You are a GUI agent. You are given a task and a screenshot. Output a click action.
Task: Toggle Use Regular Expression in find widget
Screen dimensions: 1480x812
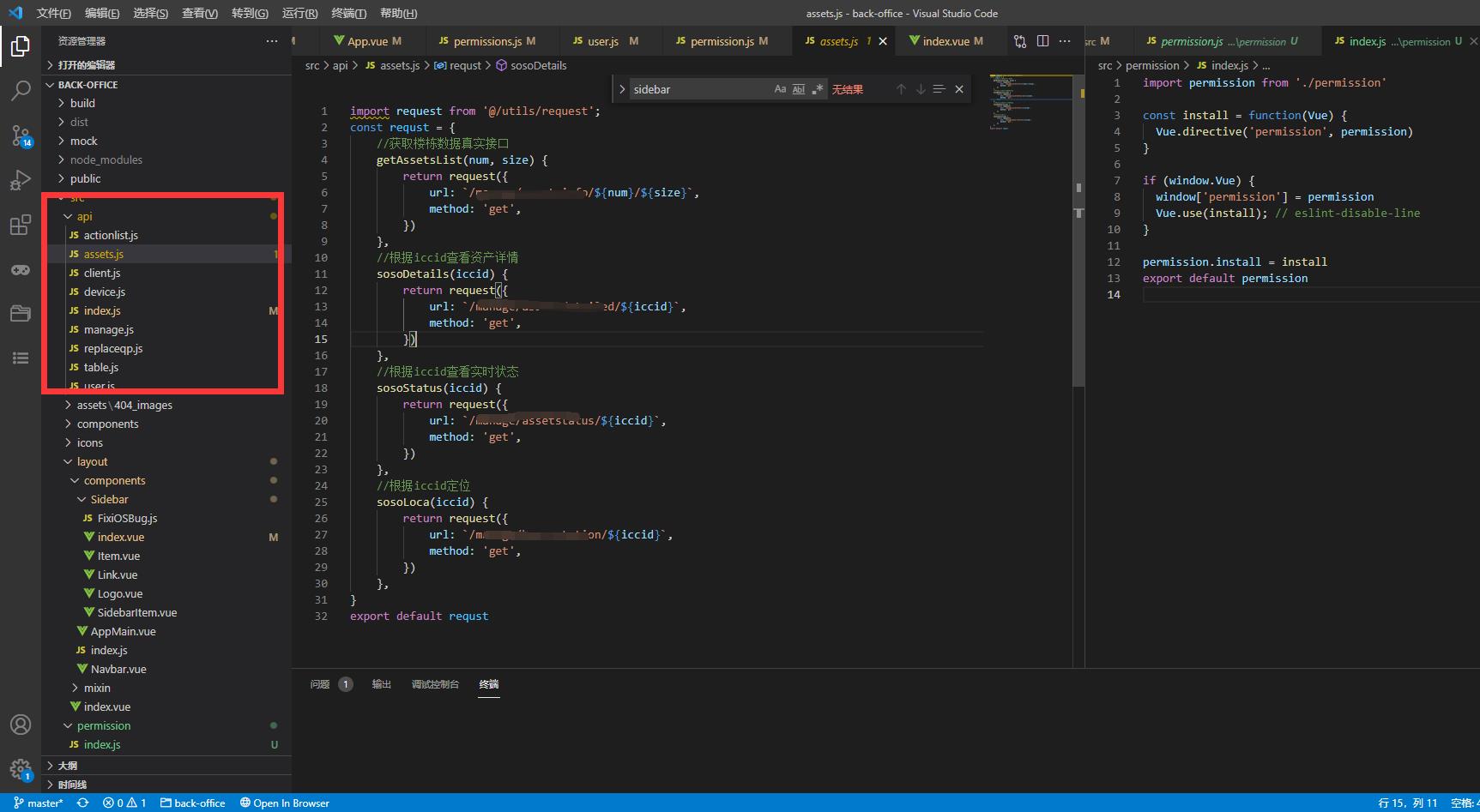[818, 89]
